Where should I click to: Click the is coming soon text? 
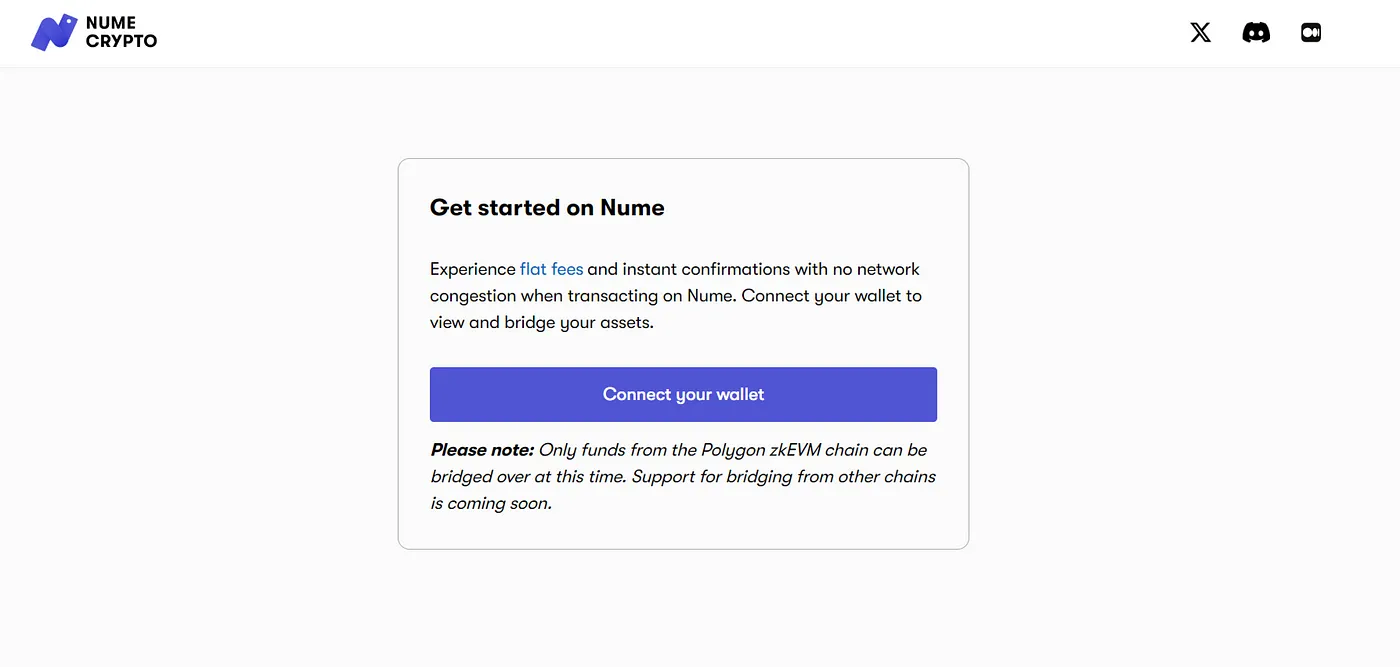(491, 504)
